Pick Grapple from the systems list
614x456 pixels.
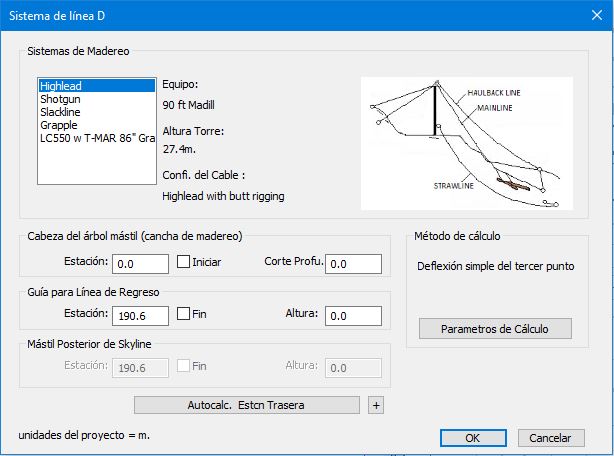(x=60, y=126)
